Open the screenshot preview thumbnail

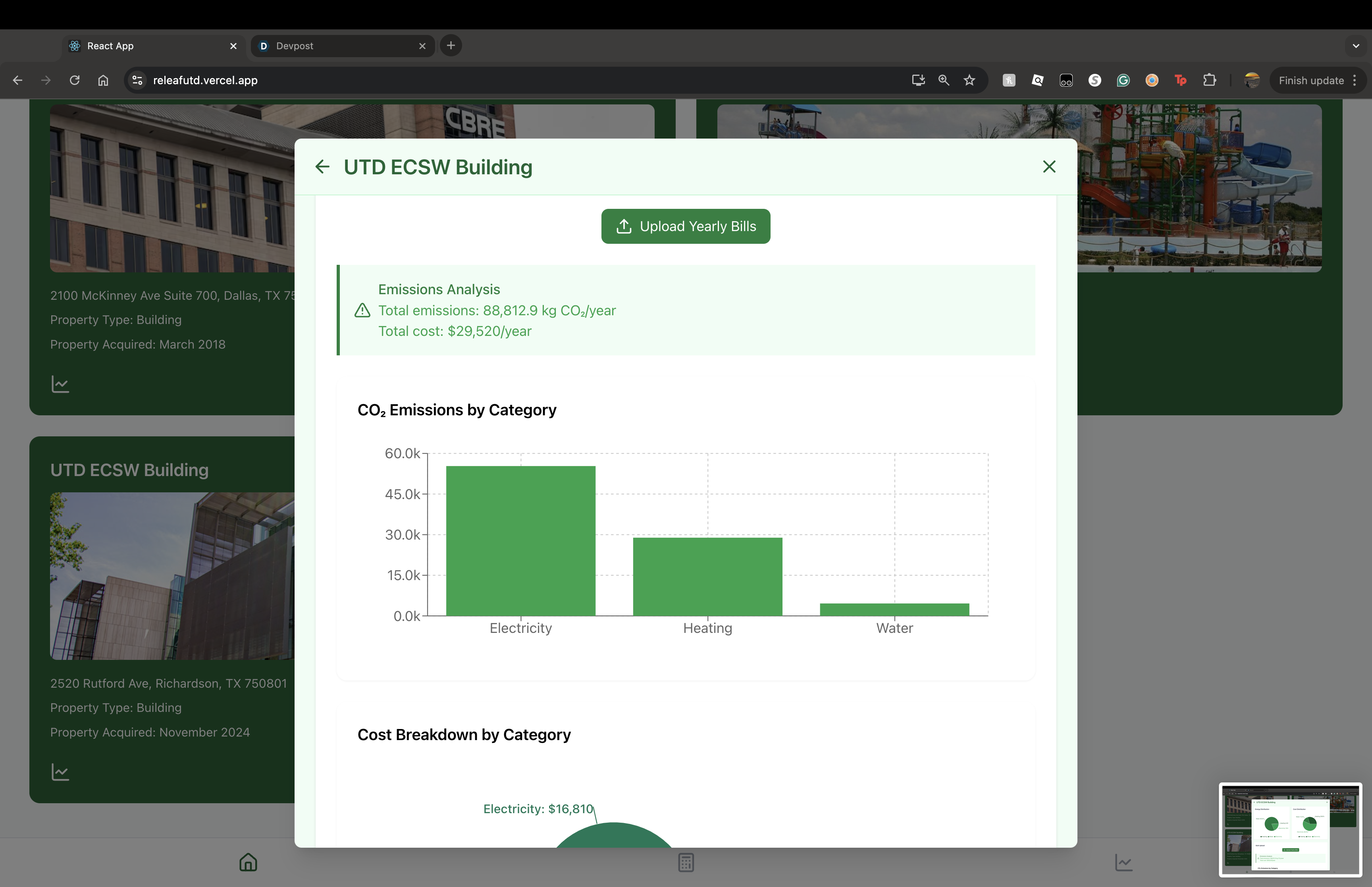(x=1290, y=829)
